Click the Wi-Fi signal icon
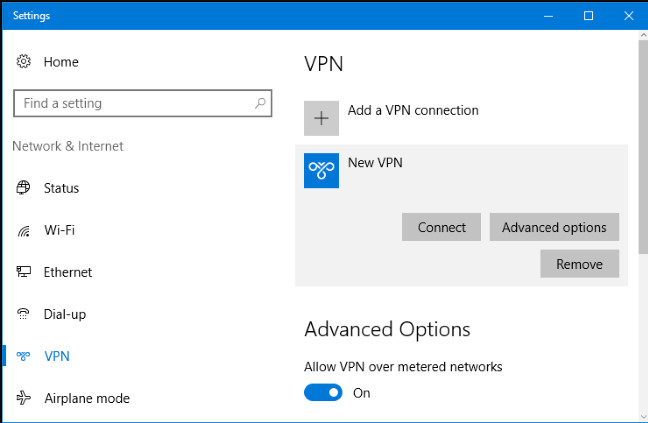Viewport: 648px width, 423px height. pyautogui.click(x=23, y=230)
